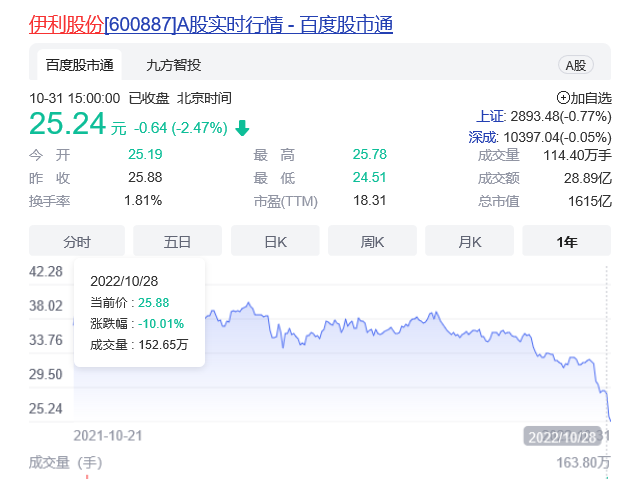
Task: Click the 成交量 (手) chart label
Action: pos(65,463)
